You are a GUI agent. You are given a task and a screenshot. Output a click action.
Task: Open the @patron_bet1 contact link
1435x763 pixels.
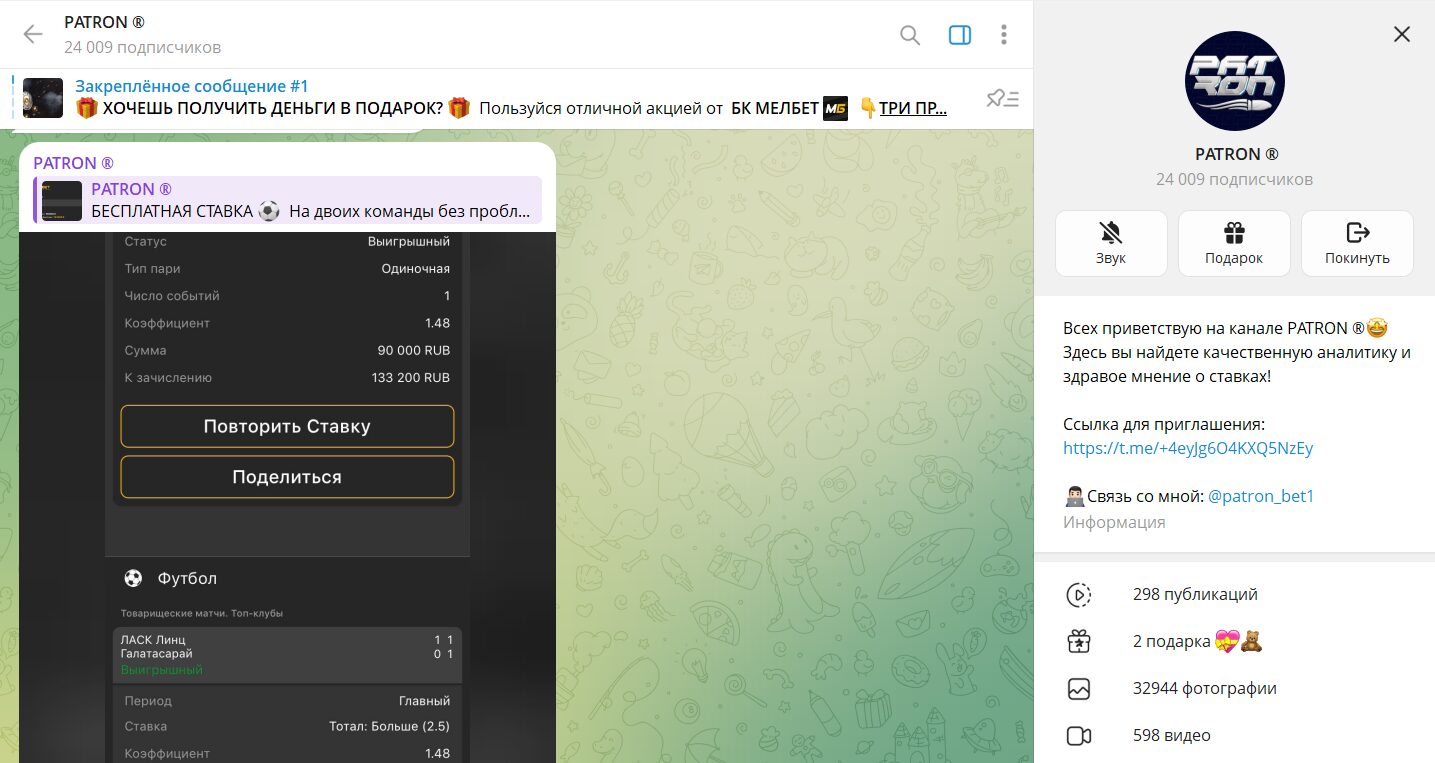pos(1261,496)
